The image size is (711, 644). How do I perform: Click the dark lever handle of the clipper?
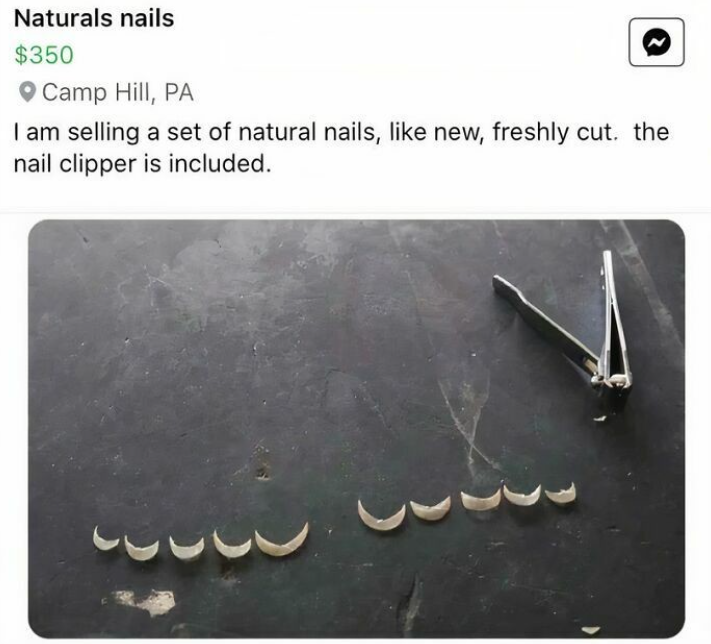tap(545, 321)
